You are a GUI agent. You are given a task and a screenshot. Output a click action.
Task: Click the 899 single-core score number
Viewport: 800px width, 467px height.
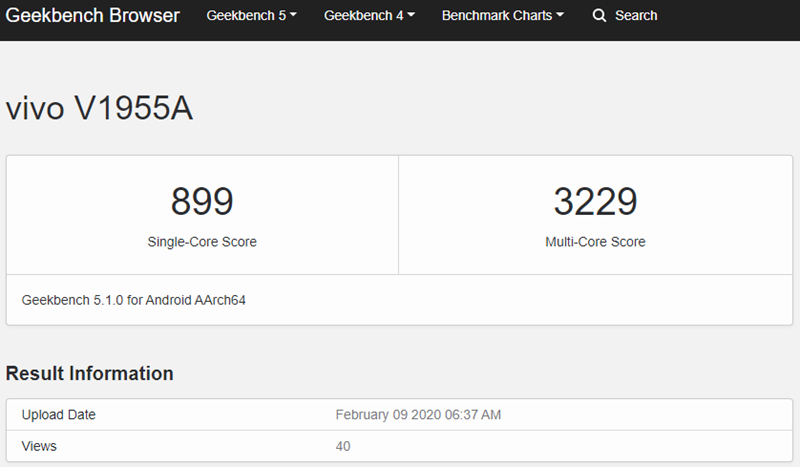tap(202, 202)
